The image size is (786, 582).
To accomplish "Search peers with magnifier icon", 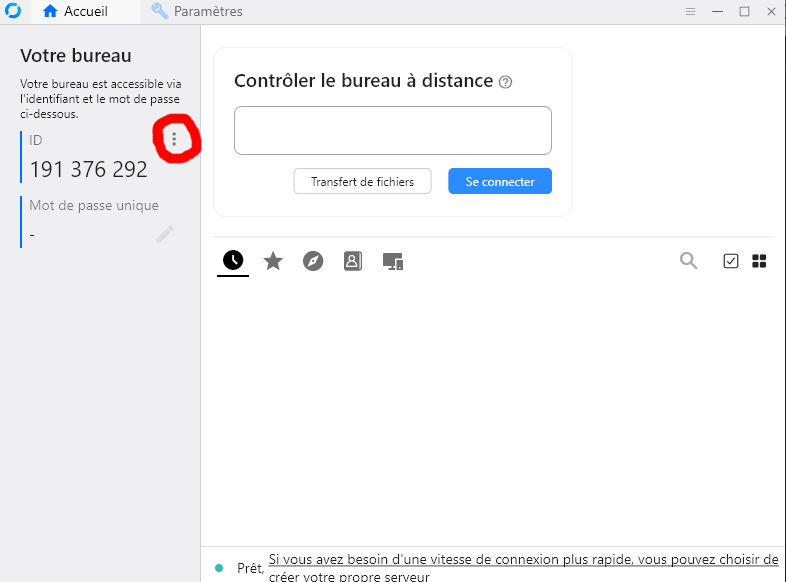I will (688, 261).
